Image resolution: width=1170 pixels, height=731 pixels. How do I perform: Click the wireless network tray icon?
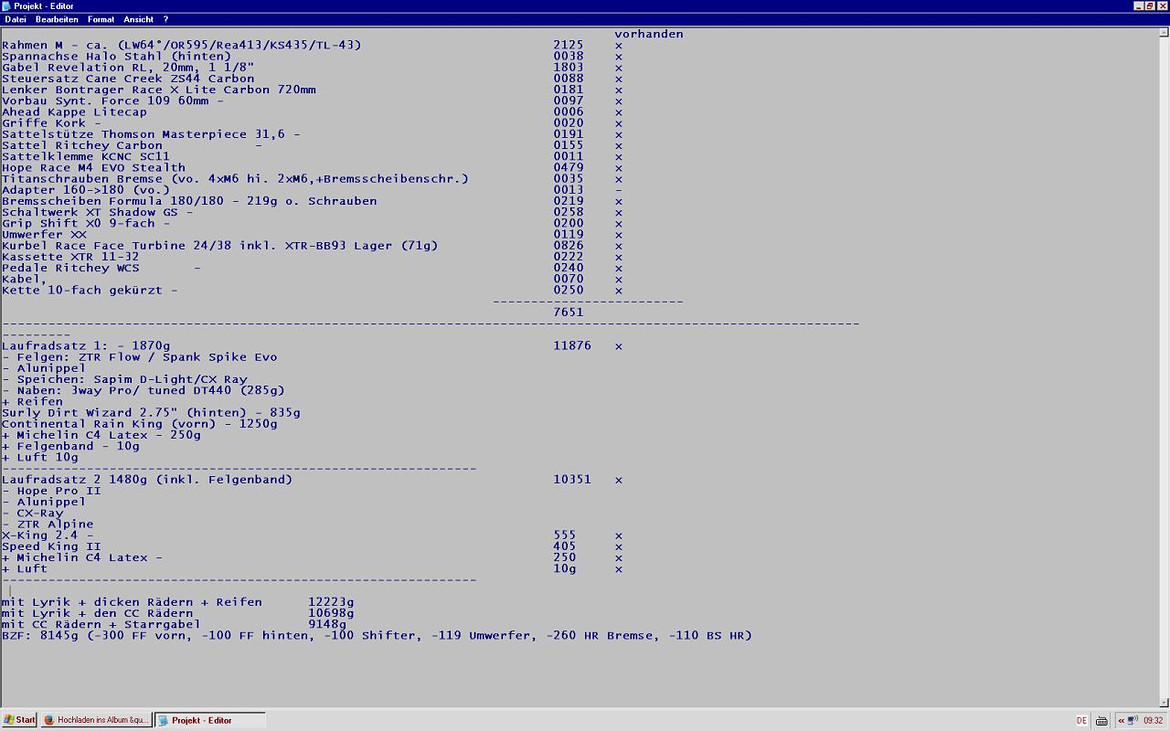[x=1132, y=721]
